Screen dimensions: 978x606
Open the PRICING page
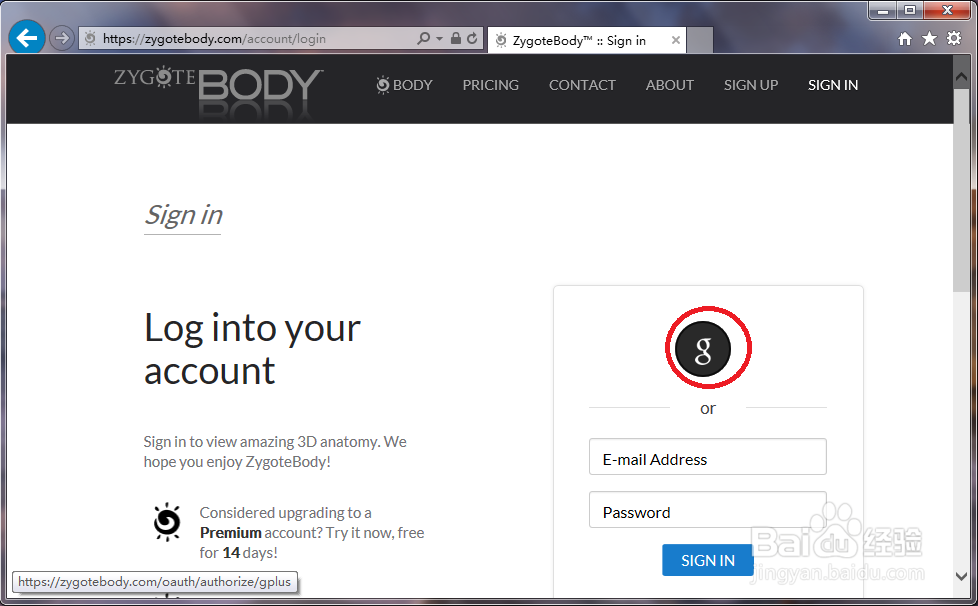490,85
